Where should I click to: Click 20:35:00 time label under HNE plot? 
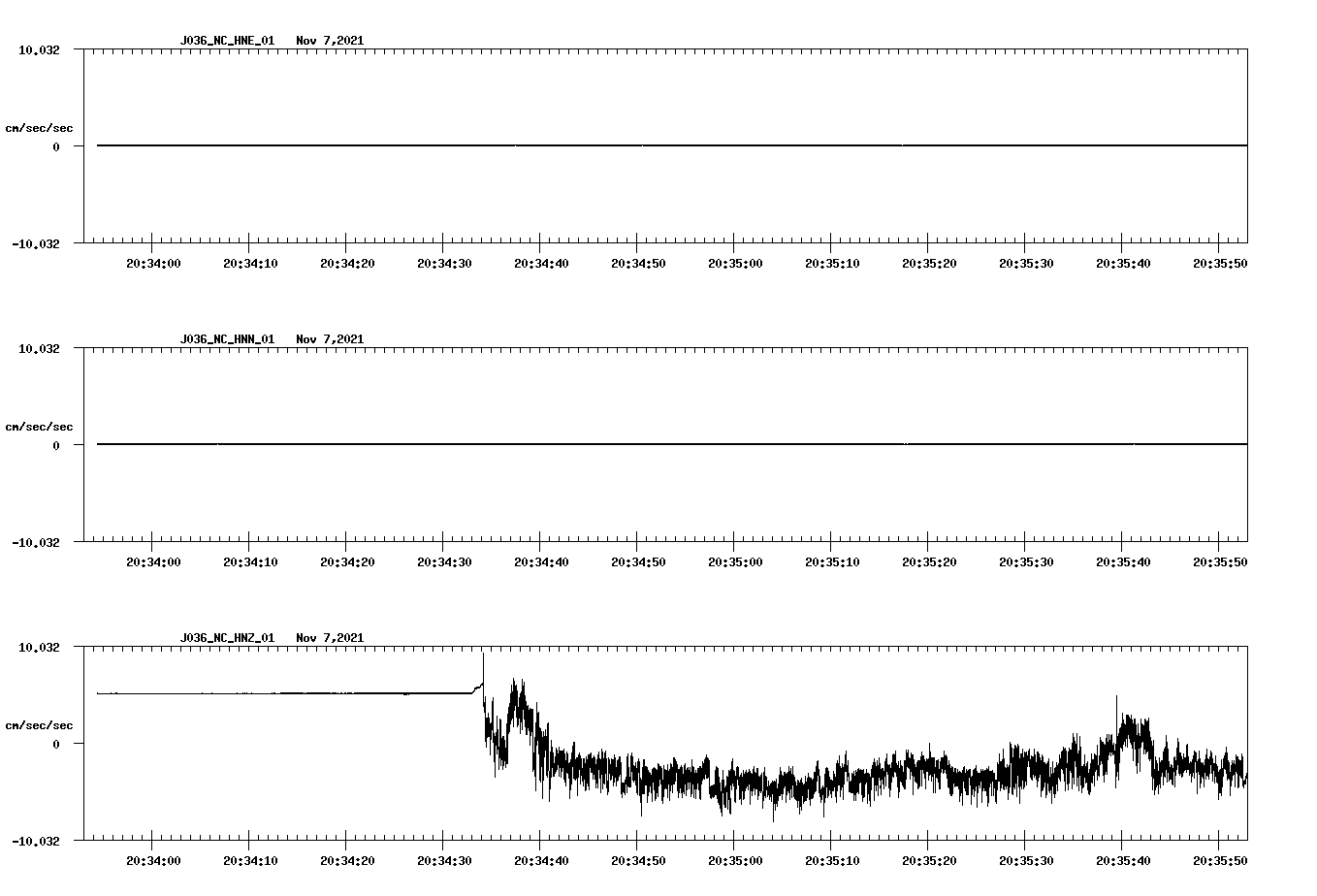tap(735, 264)
